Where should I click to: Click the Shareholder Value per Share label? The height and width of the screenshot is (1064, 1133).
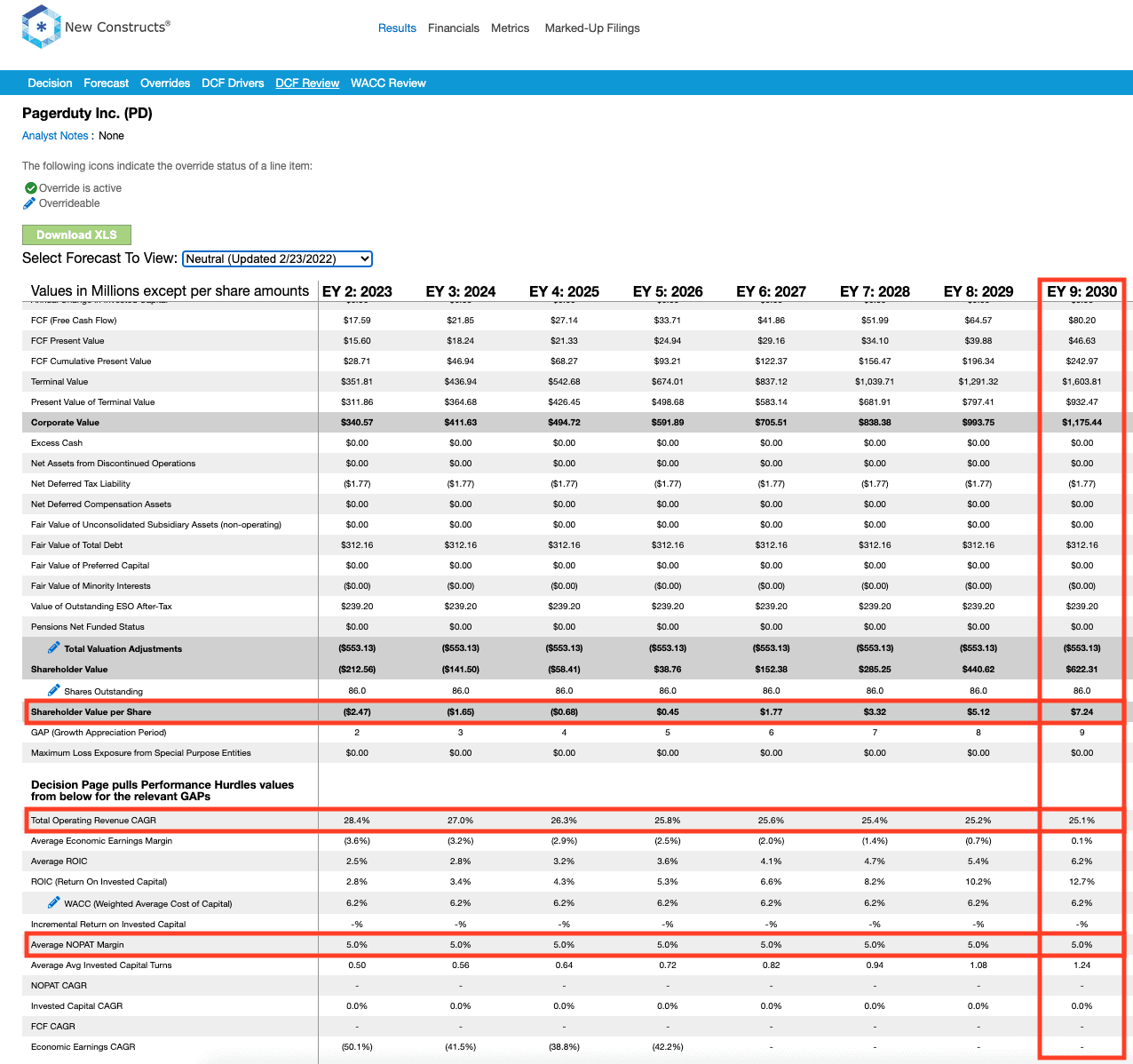(91, 712)
